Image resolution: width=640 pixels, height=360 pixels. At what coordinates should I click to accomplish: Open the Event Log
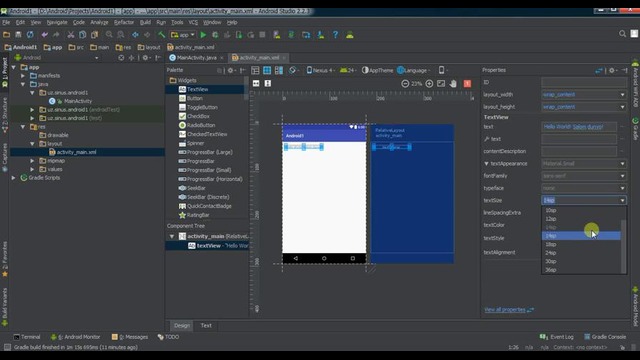click(557, 337)
